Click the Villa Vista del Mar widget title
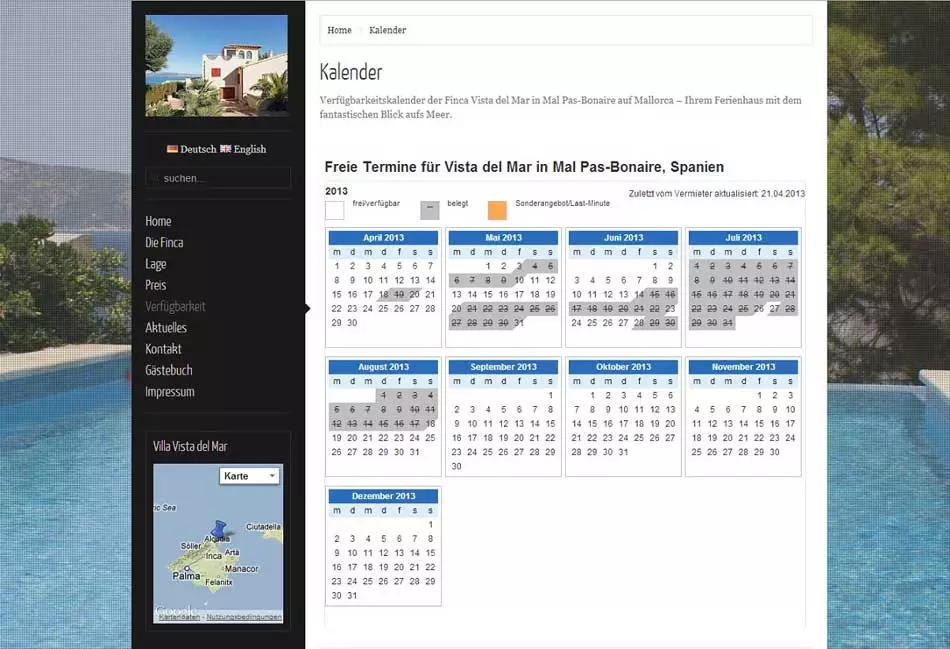Viewport: 950px width, 649px height. pyautogui.click(x=190, y=447)
